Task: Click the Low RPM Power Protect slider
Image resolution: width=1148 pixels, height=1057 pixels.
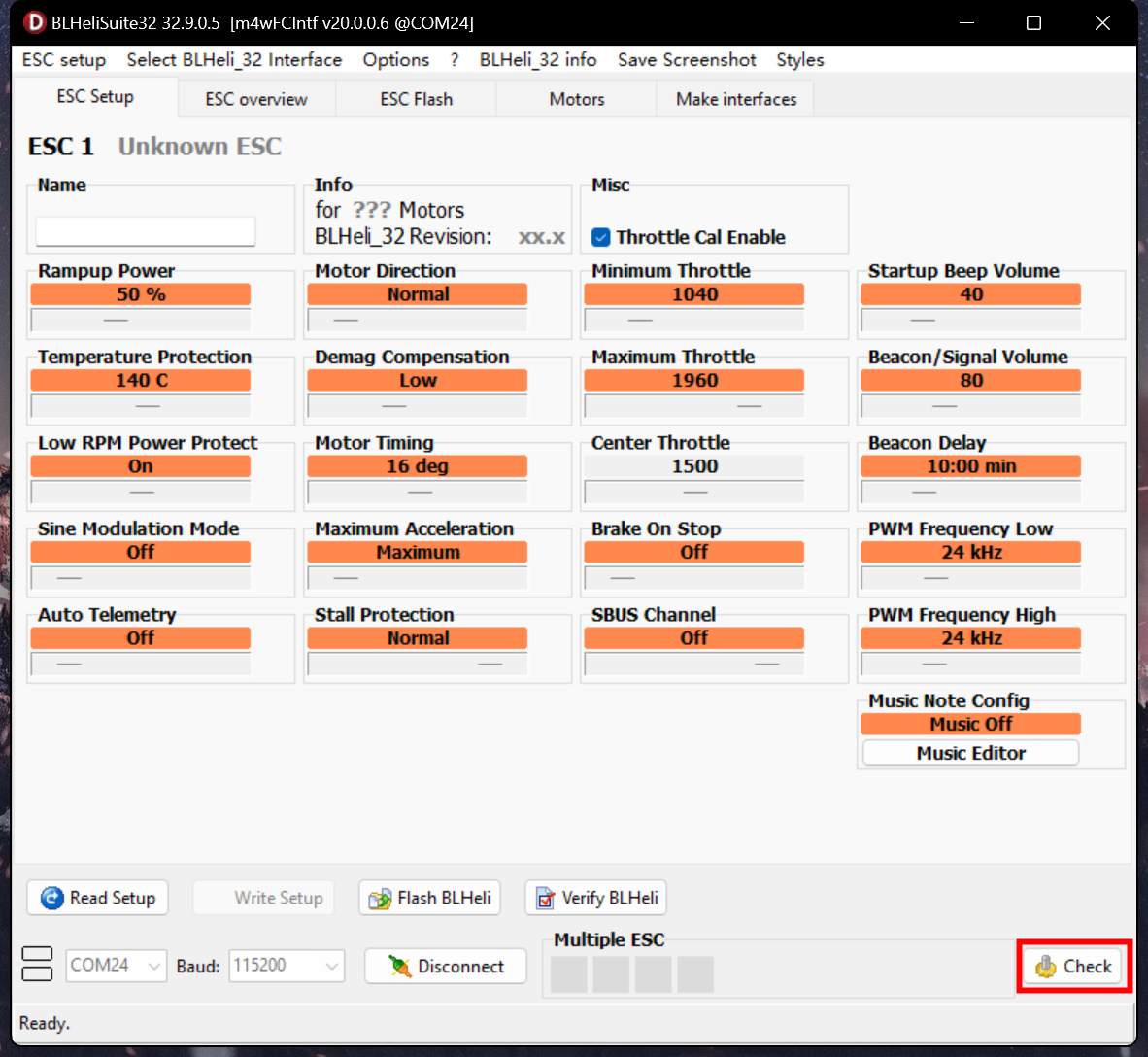Action: 141,492
